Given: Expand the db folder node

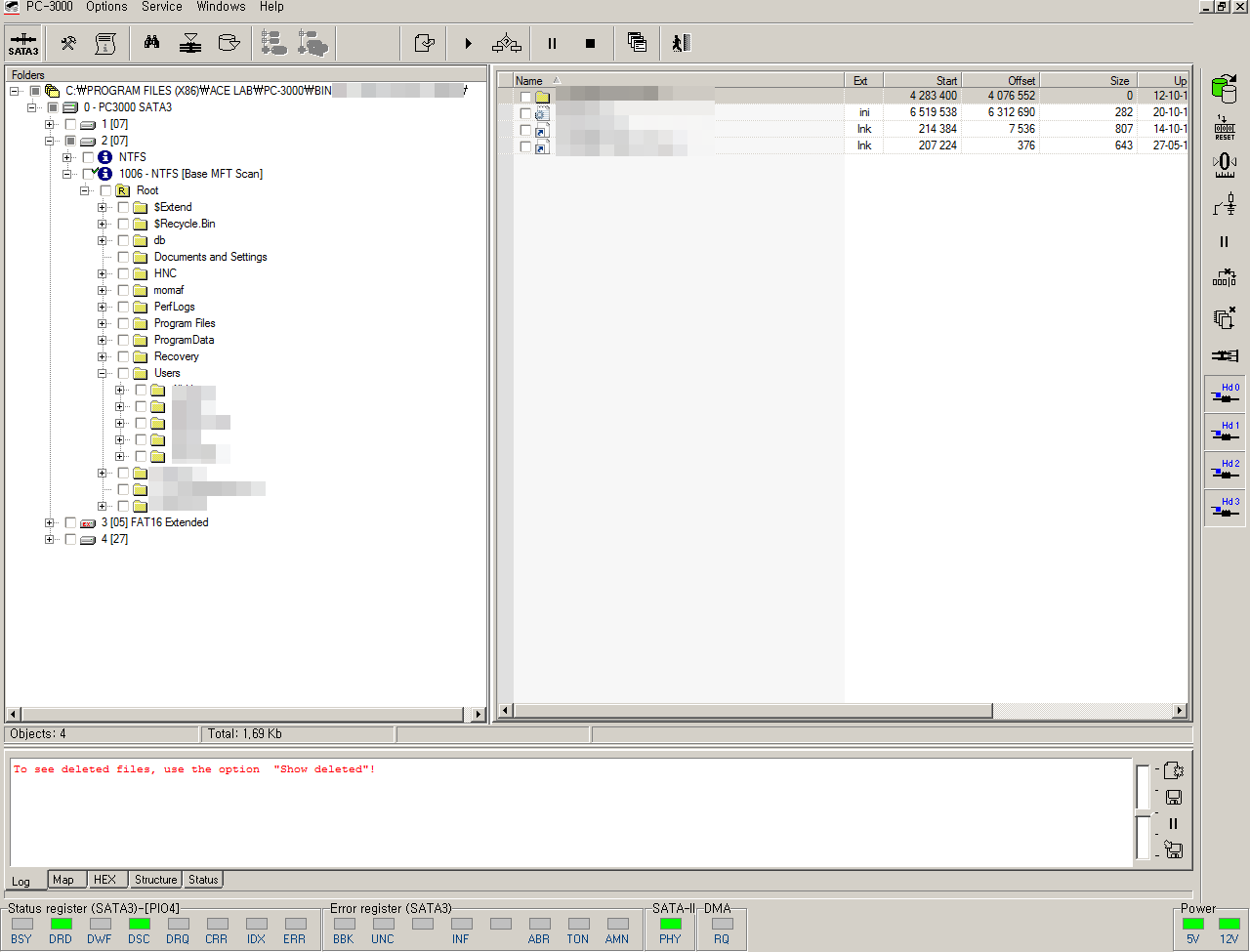Looking at the screenshot, I should pyautogui.click(x=102, y=240).
